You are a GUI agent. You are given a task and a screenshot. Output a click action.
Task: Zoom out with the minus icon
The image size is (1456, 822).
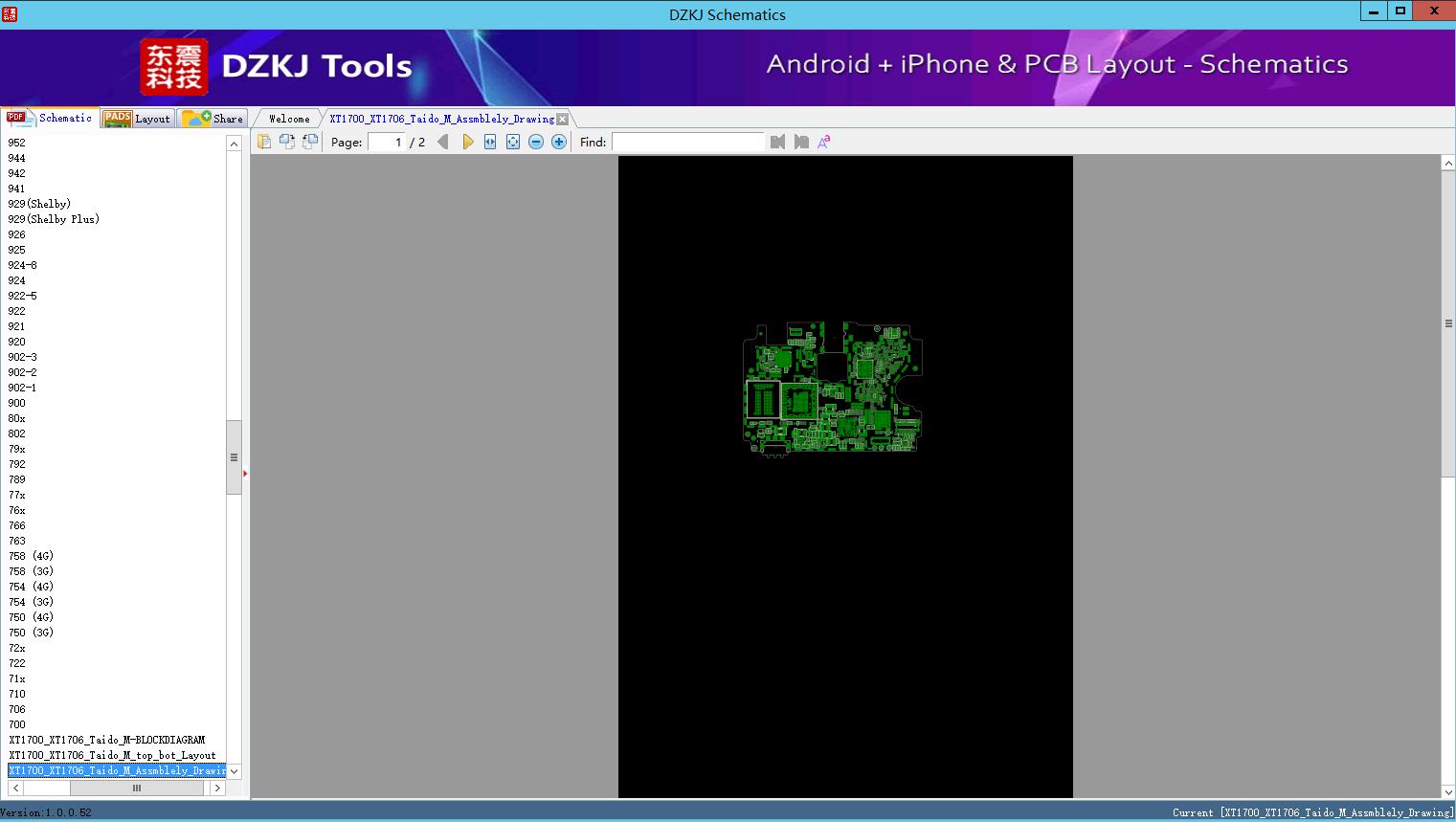(x=536, y=142)
